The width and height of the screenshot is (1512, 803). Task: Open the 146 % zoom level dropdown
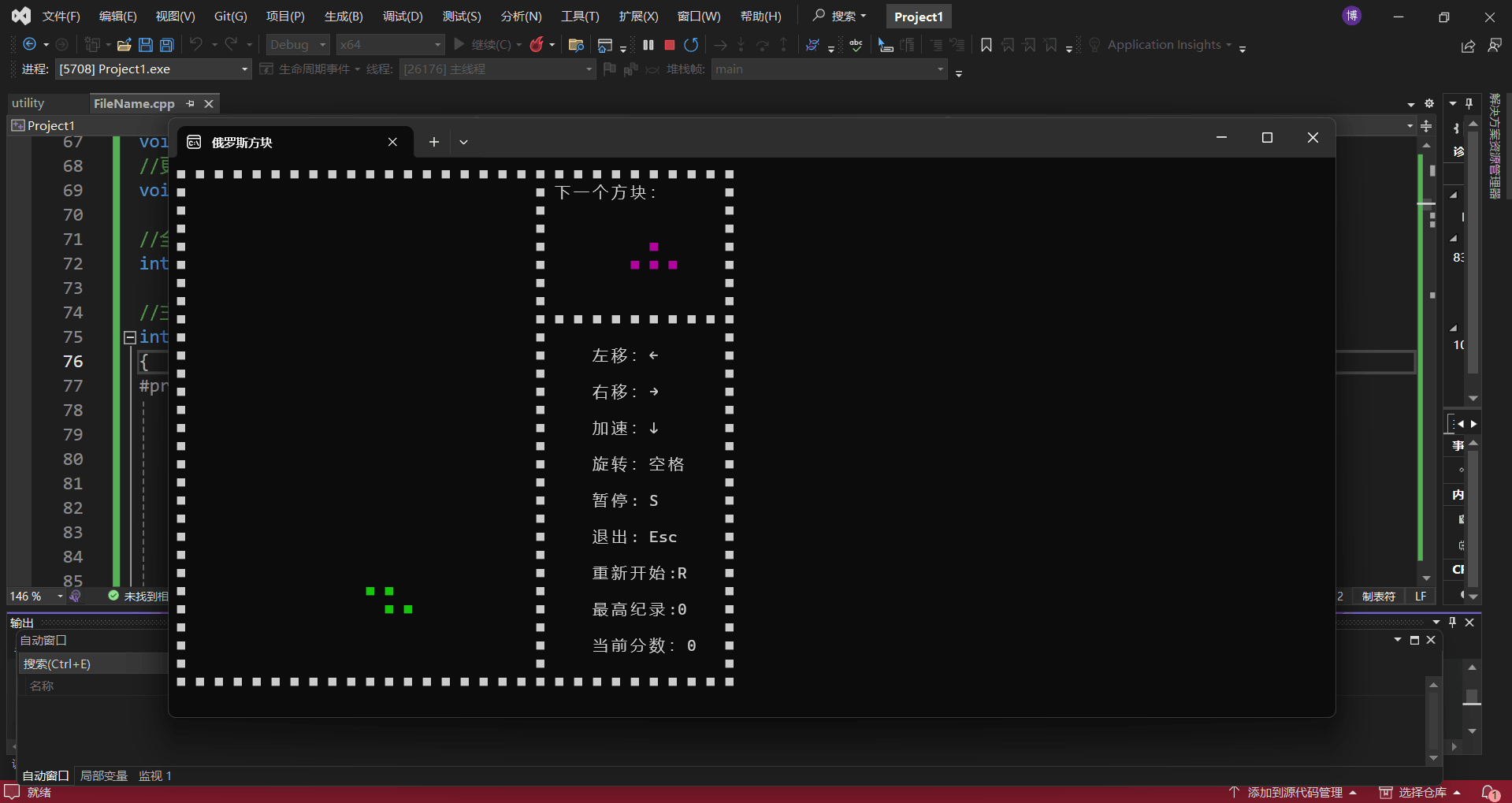(36, 597)
